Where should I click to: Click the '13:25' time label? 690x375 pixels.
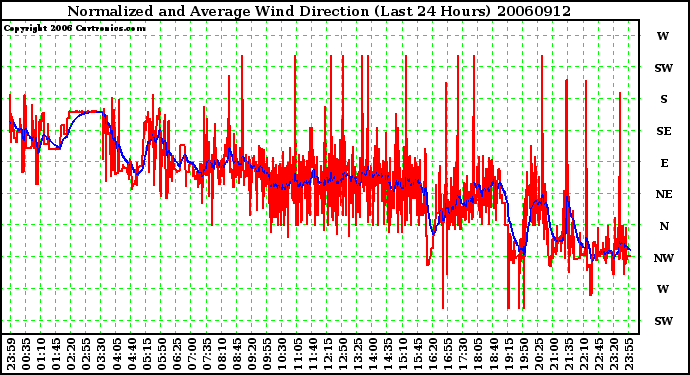(x=358, y=354)
